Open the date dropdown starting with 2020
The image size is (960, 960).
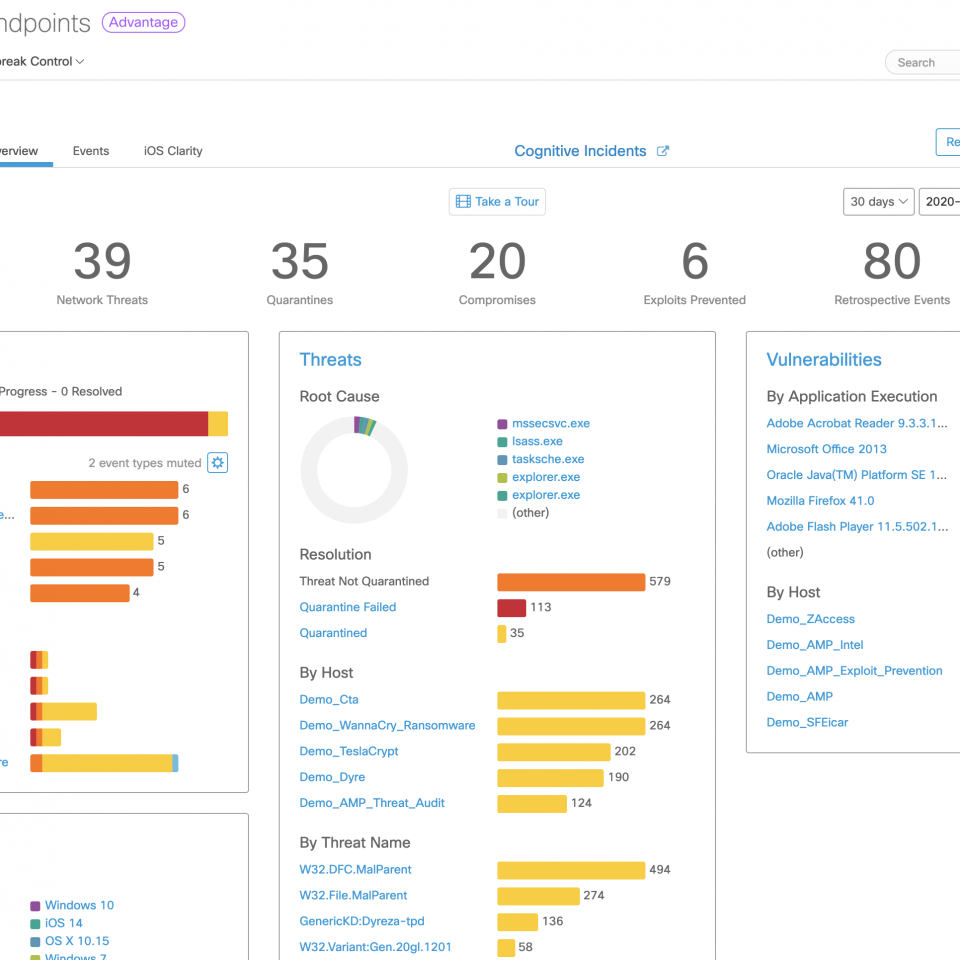[940, 202]
